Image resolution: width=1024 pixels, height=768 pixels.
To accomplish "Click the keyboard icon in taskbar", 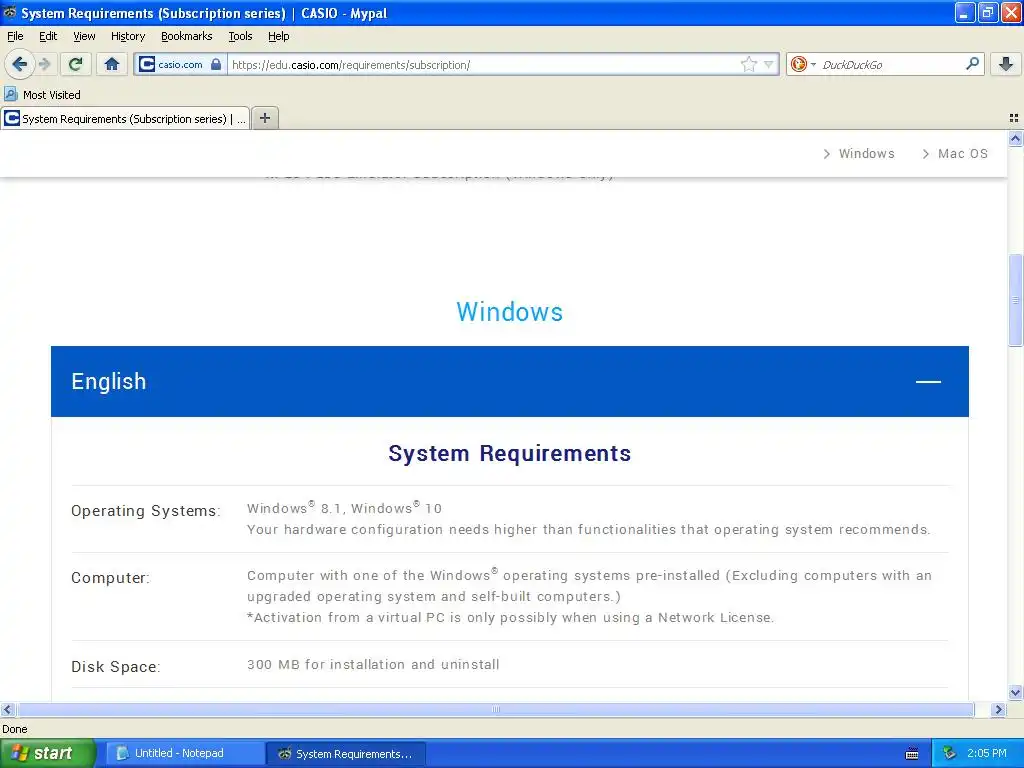I will click(x=912, y=754).
